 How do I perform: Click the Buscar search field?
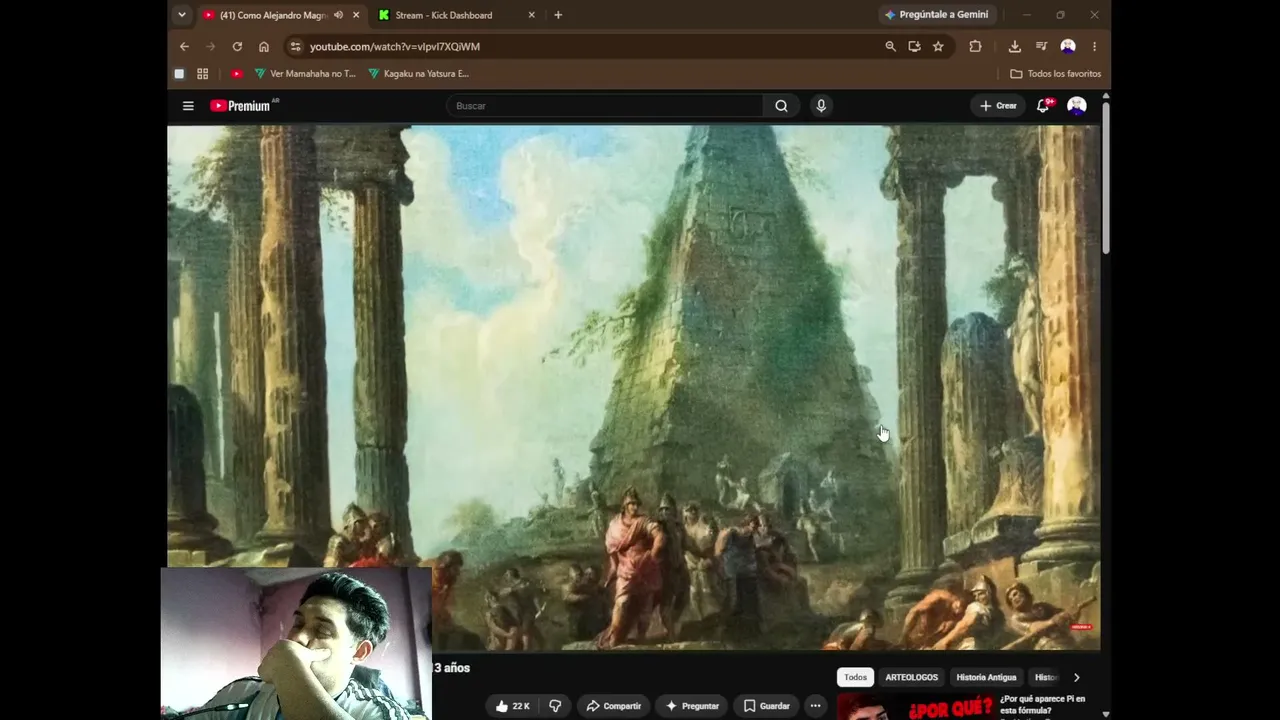click(x=605, y=106)
